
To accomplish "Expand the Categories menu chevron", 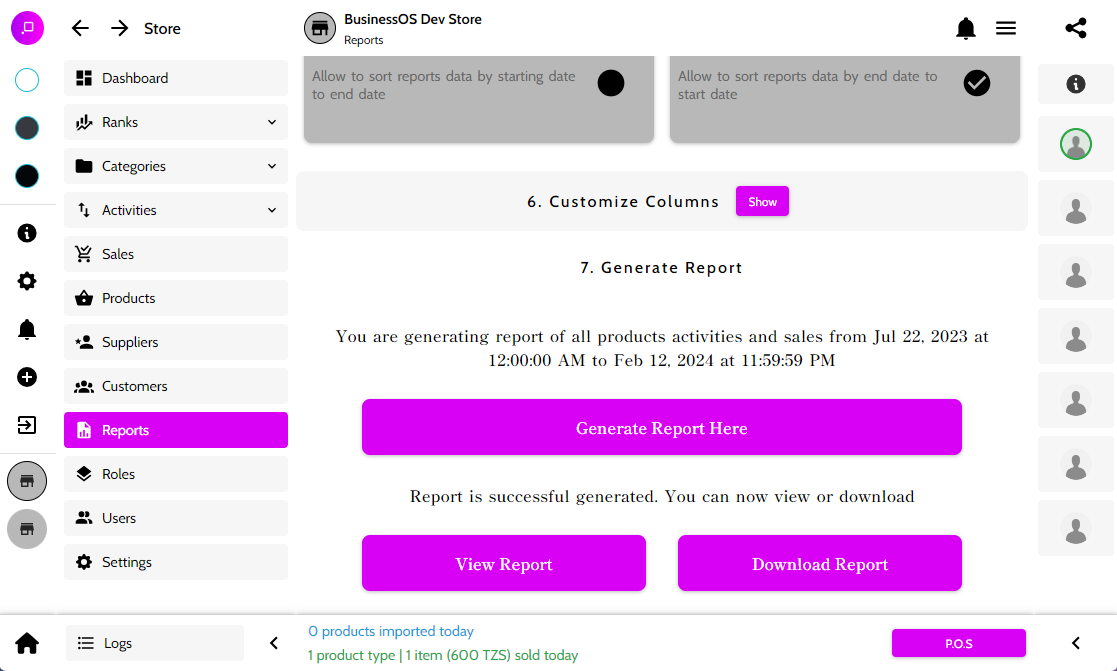I will [x=272, y=166].
